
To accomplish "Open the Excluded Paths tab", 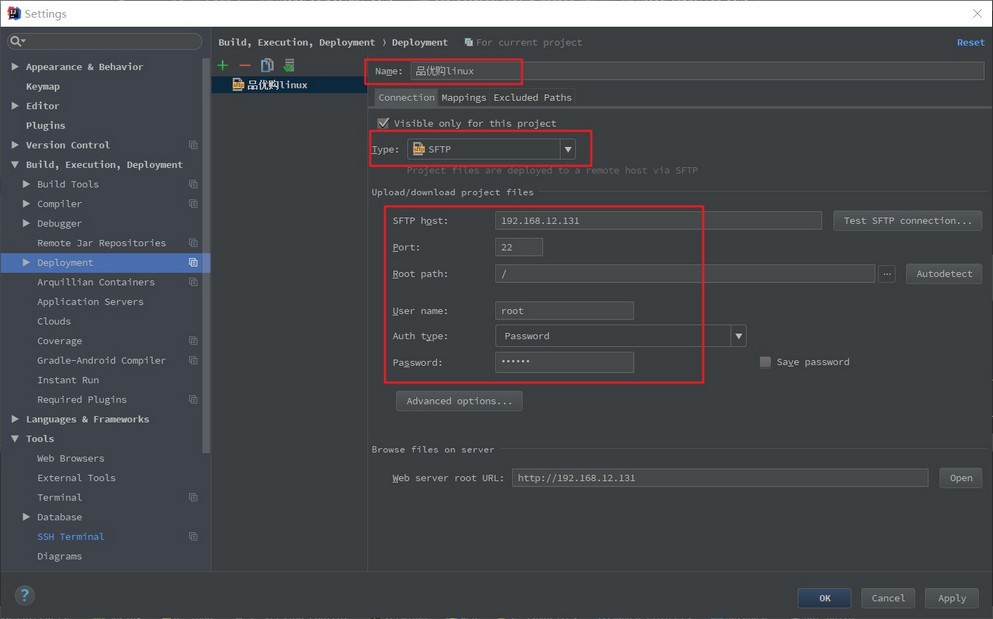I will click(533, 98).
